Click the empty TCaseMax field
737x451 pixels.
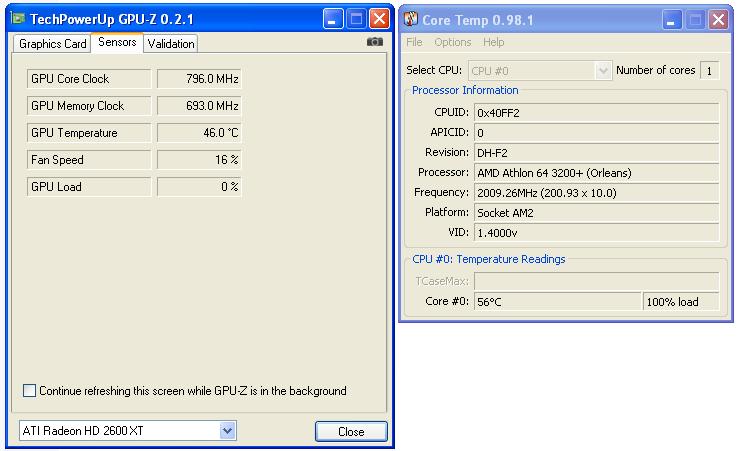tap(596, 281)
